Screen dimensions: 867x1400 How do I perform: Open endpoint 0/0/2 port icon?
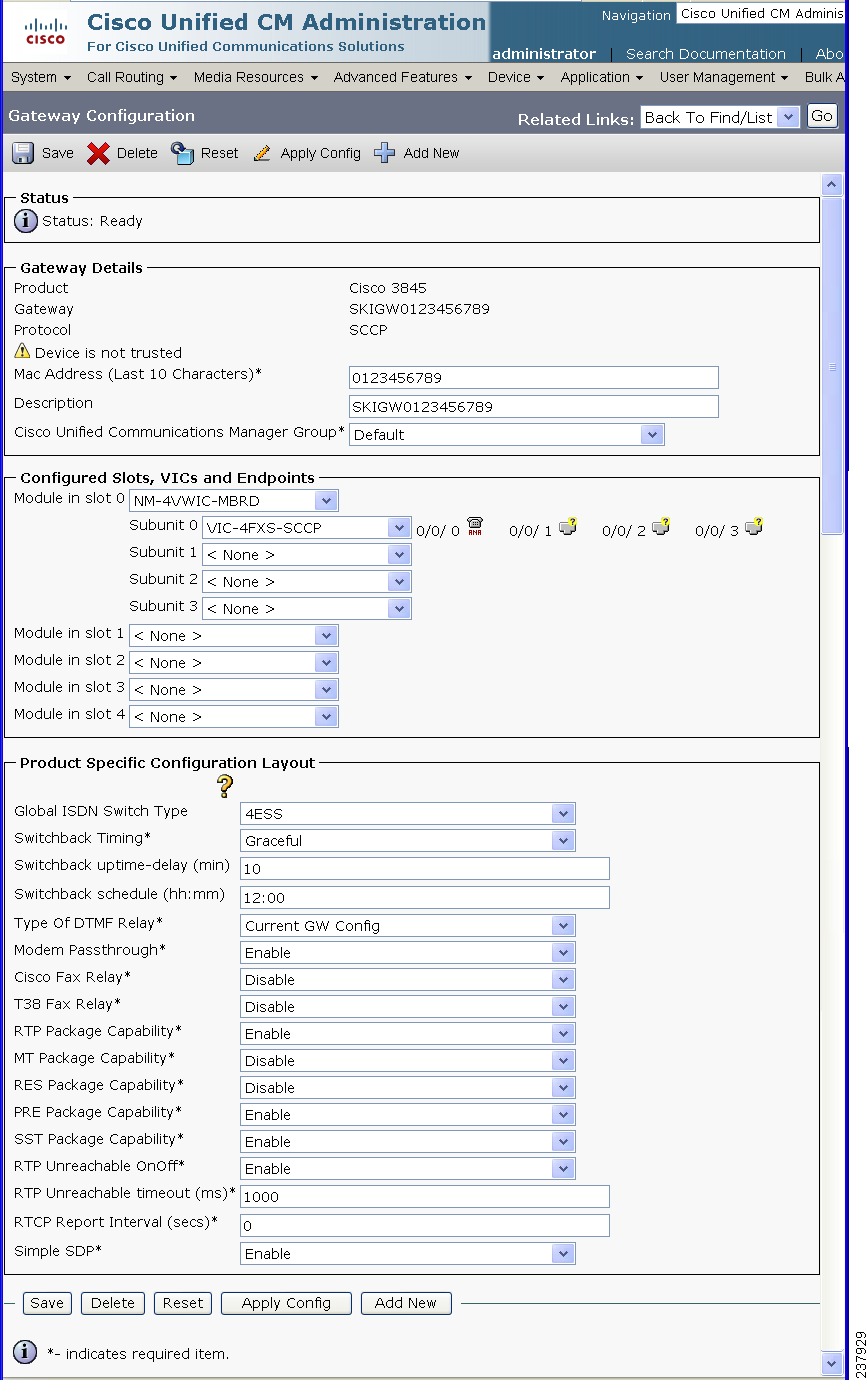pyautogui.click(x=660, y=527)
